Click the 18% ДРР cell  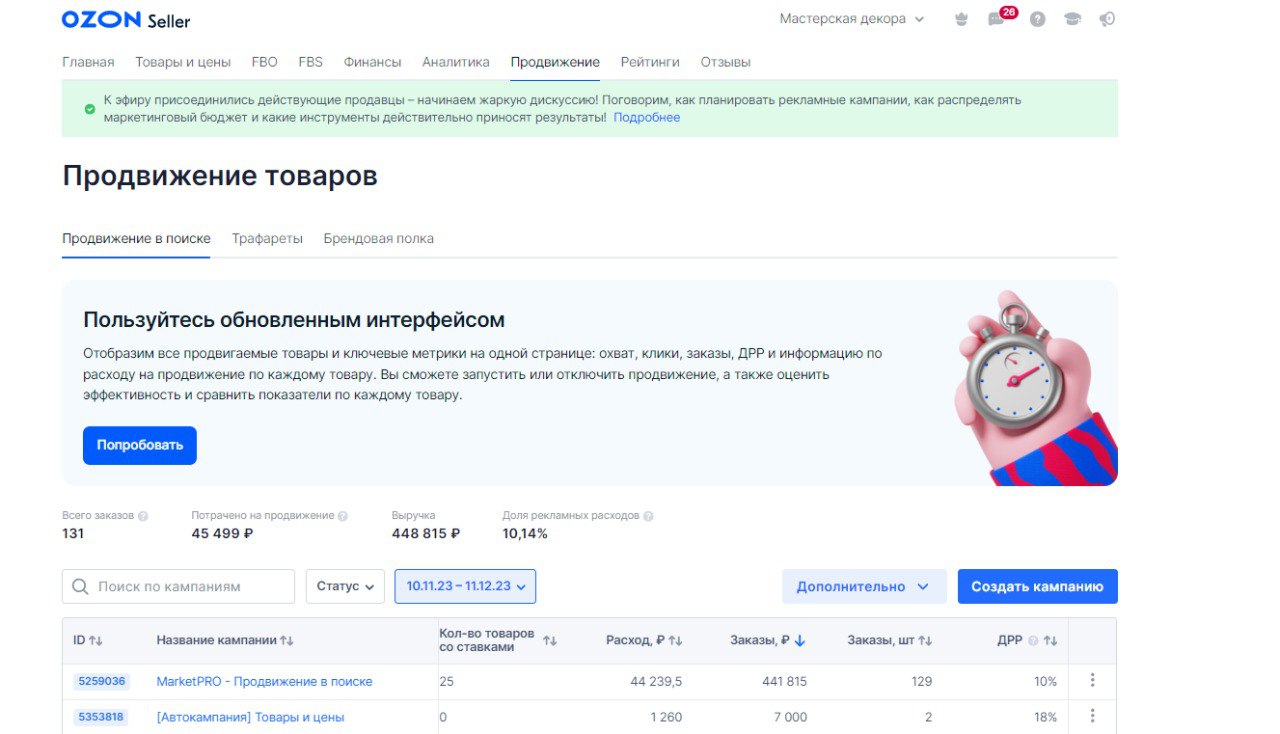1045,717
